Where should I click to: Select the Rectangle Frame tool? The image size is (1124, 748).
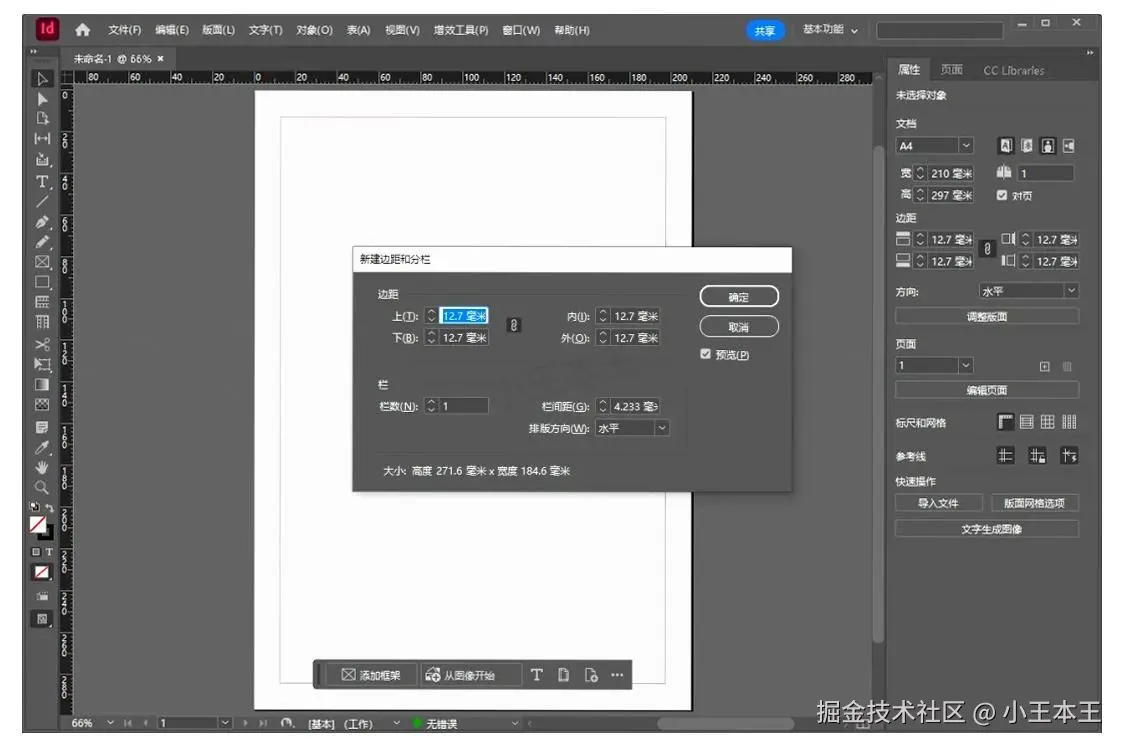coord(42,262)
